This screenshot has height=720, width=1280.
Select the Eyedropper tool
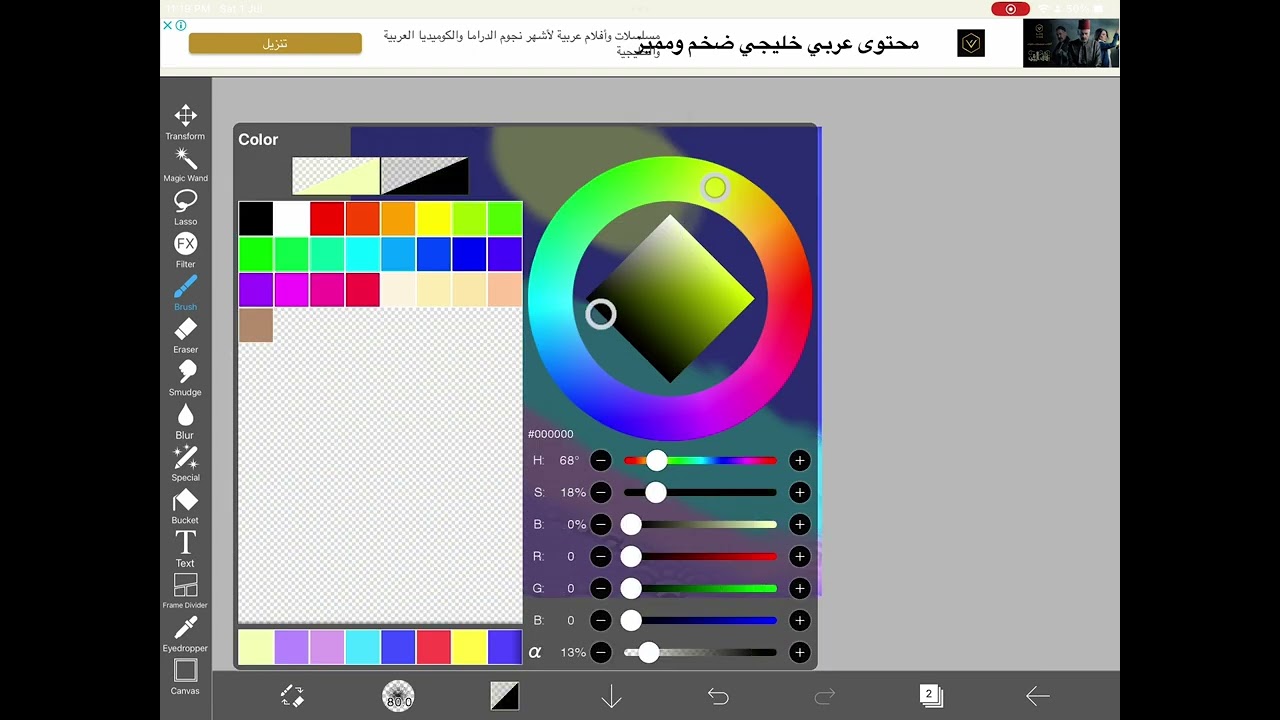[x=185, y=635]
